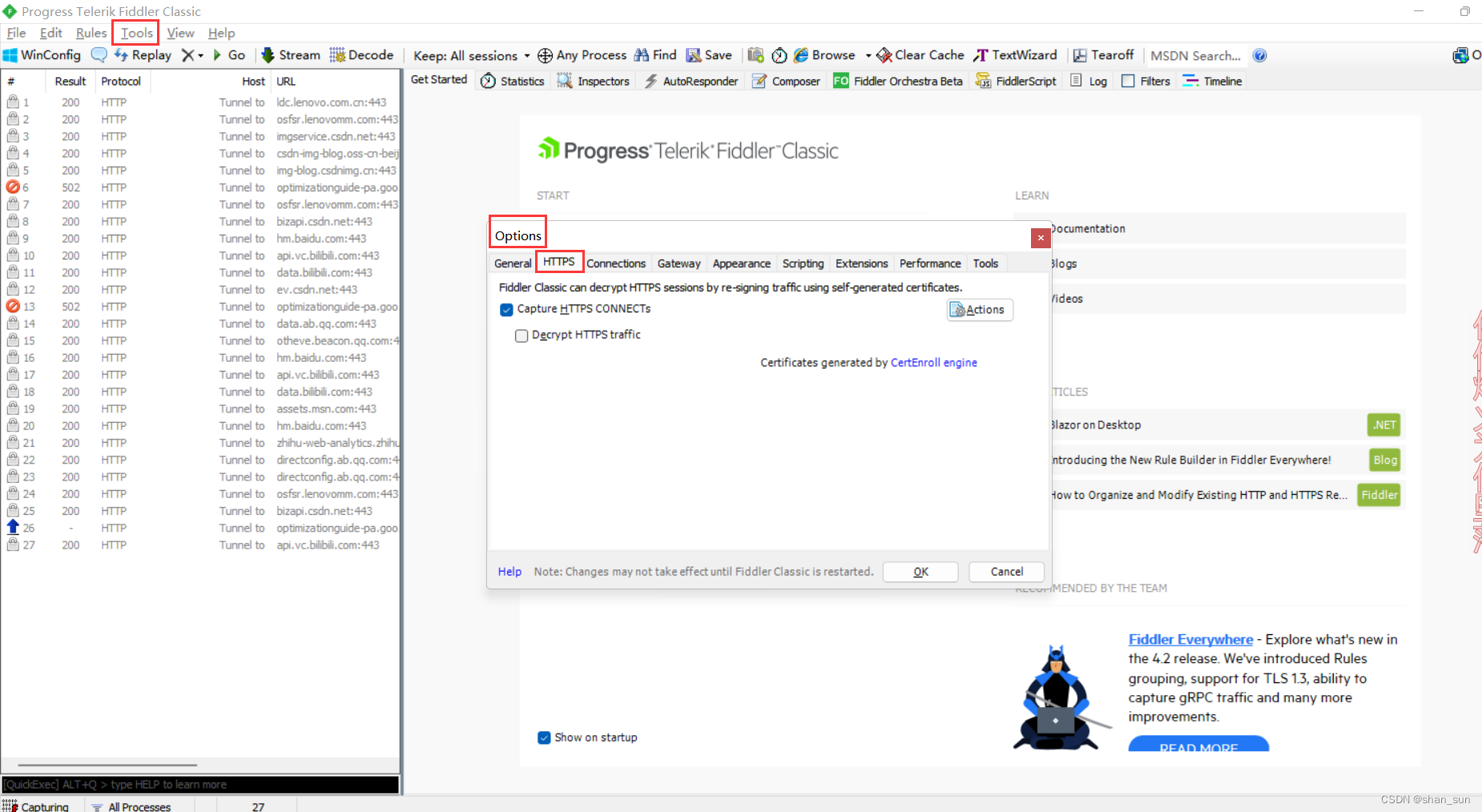Screen dimensions: 1482x812
Task: Click the timer stopwatch icon
Action: tap(779, 55)
